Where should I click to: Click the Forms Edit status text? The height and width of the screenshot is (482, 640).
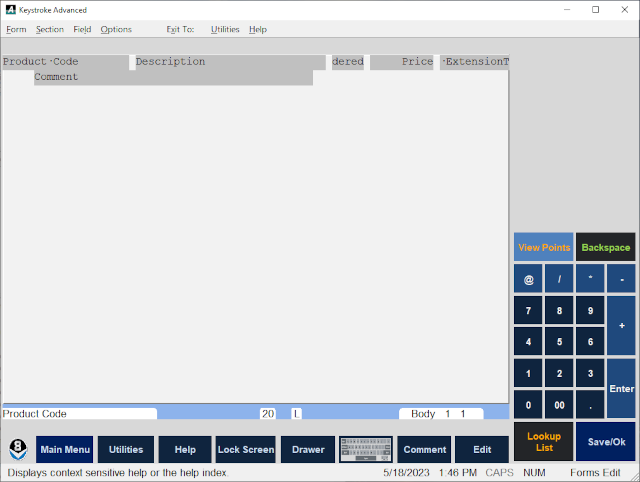tap(595, 473)
